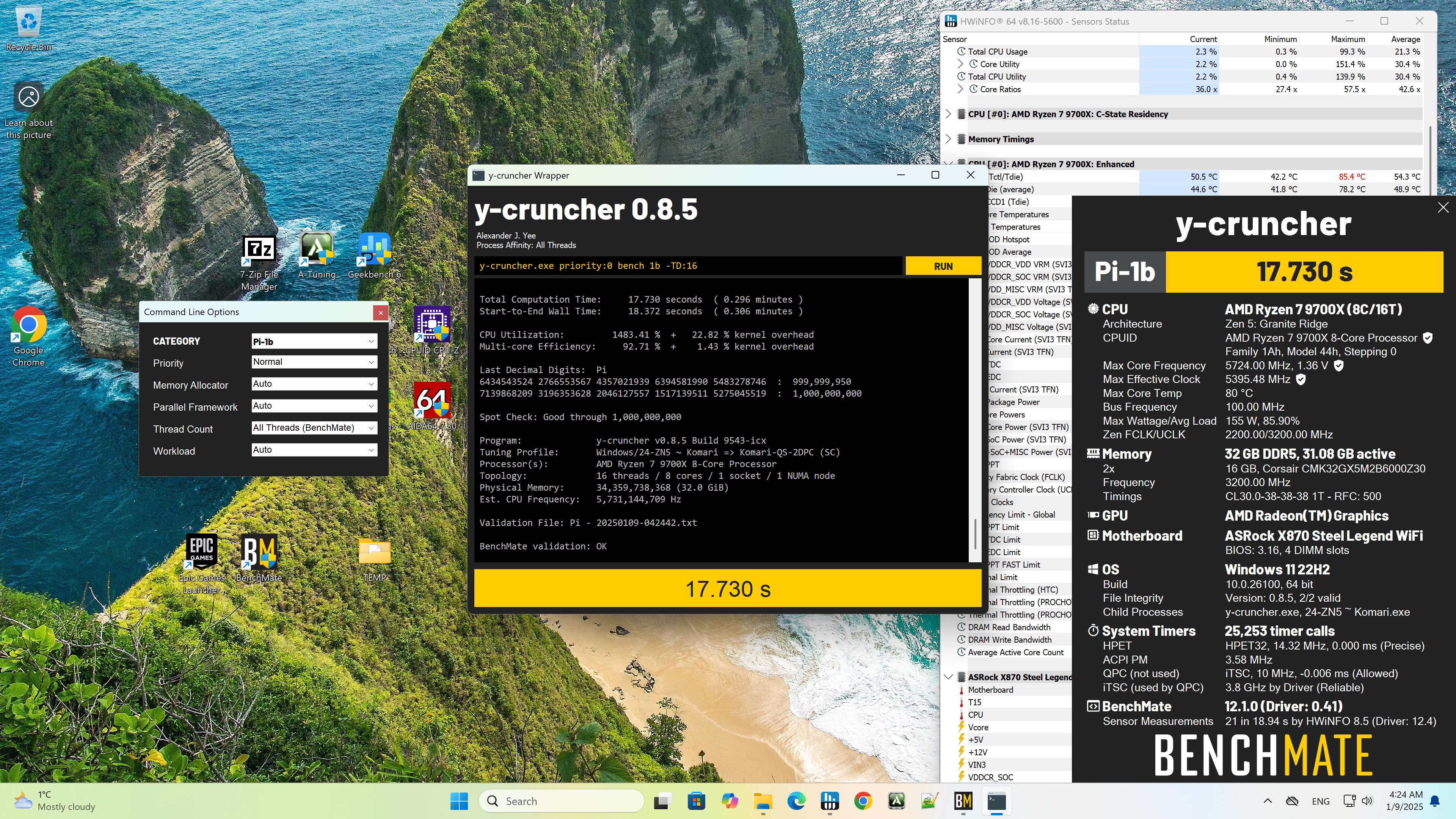The width and height of the screenshot is (1456, 819).
Task: Open Microsoft Store from taskbar
Action: coord(697,801)
